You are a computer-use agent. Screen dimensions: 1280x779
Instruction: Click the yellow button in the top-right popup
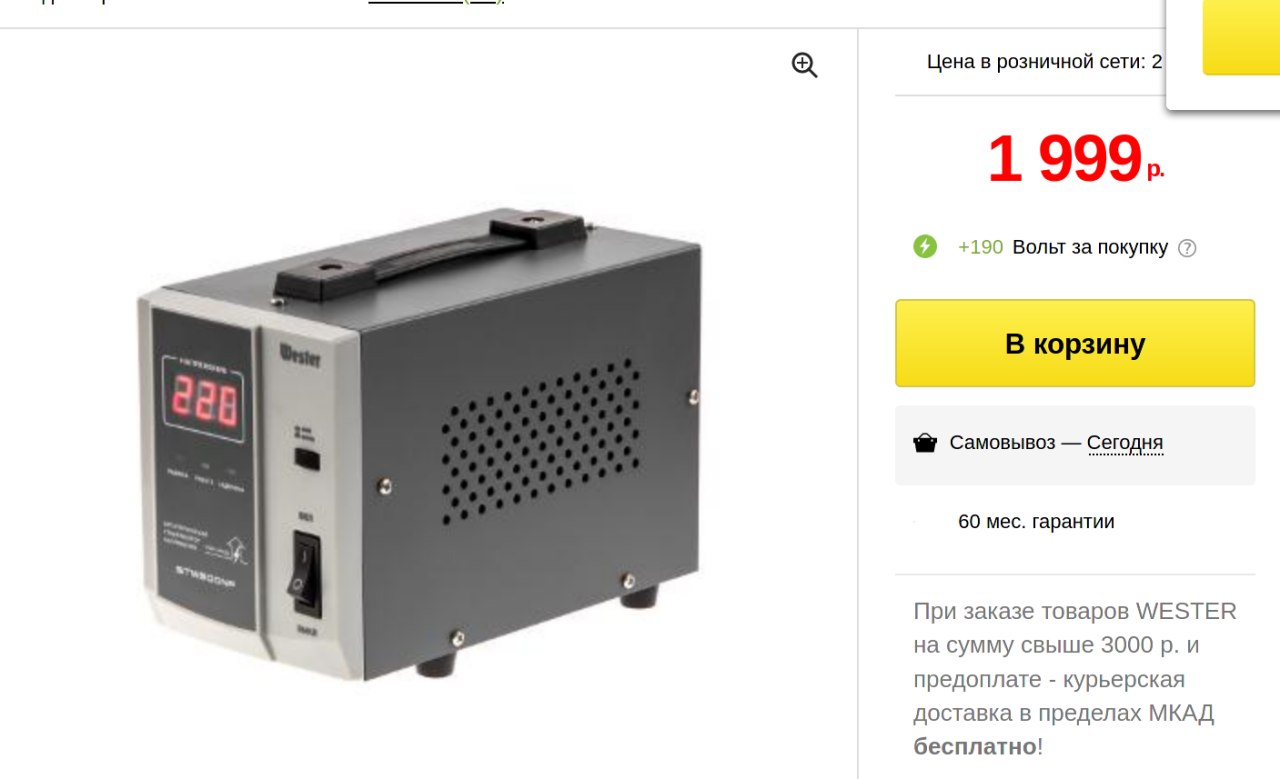click(x=1241, y=37)
